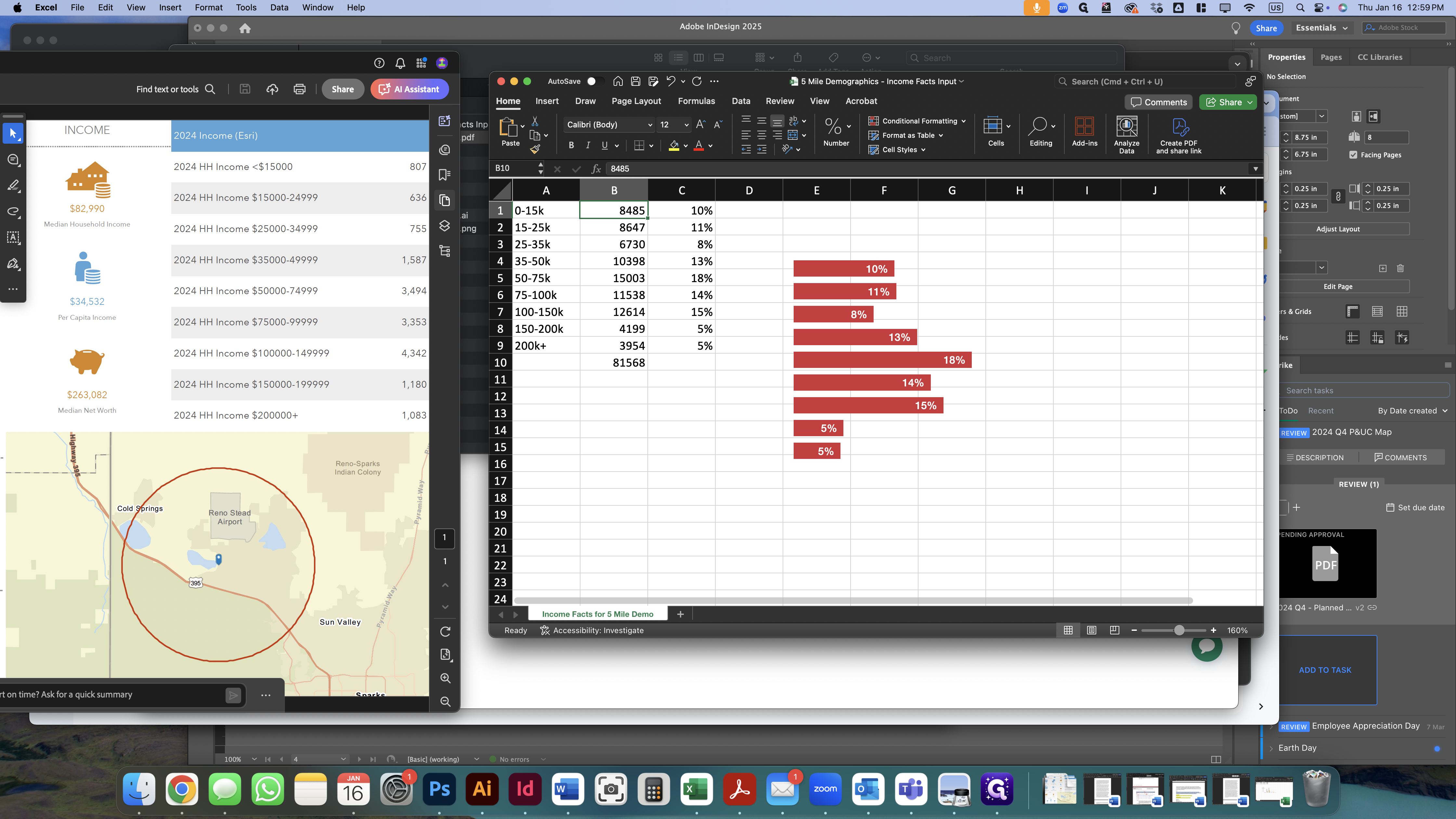Click the zoom in magnifier in Acrobat
Viewport: 1456px width, 819px height.
click(445, 678)
